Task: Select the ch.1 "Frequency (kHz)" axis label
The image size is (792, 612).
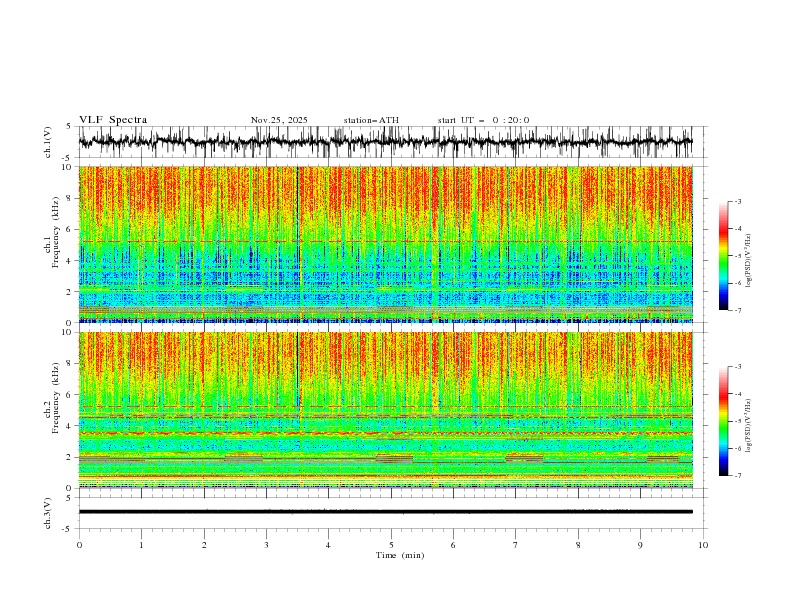Action: tap(56, 233)
